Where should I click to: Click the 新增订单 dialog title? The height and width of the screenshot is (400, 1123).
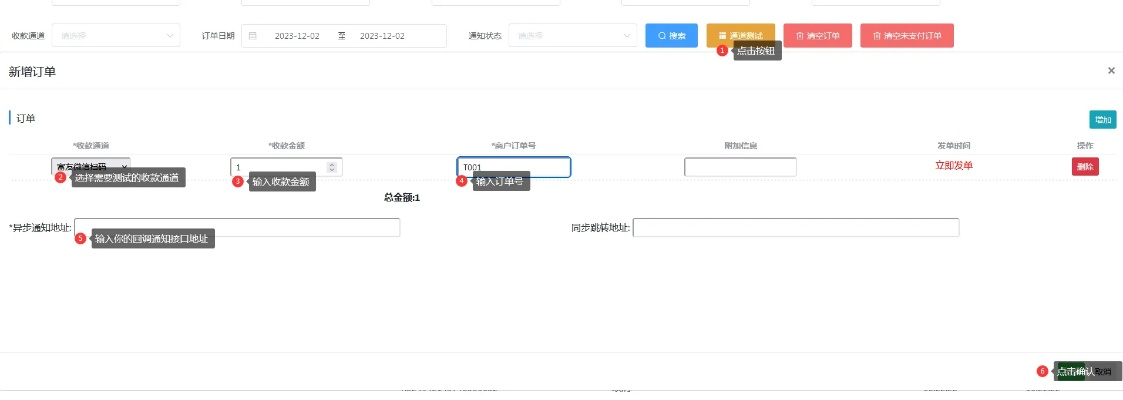pyautogui.click(x=32, y=72)
